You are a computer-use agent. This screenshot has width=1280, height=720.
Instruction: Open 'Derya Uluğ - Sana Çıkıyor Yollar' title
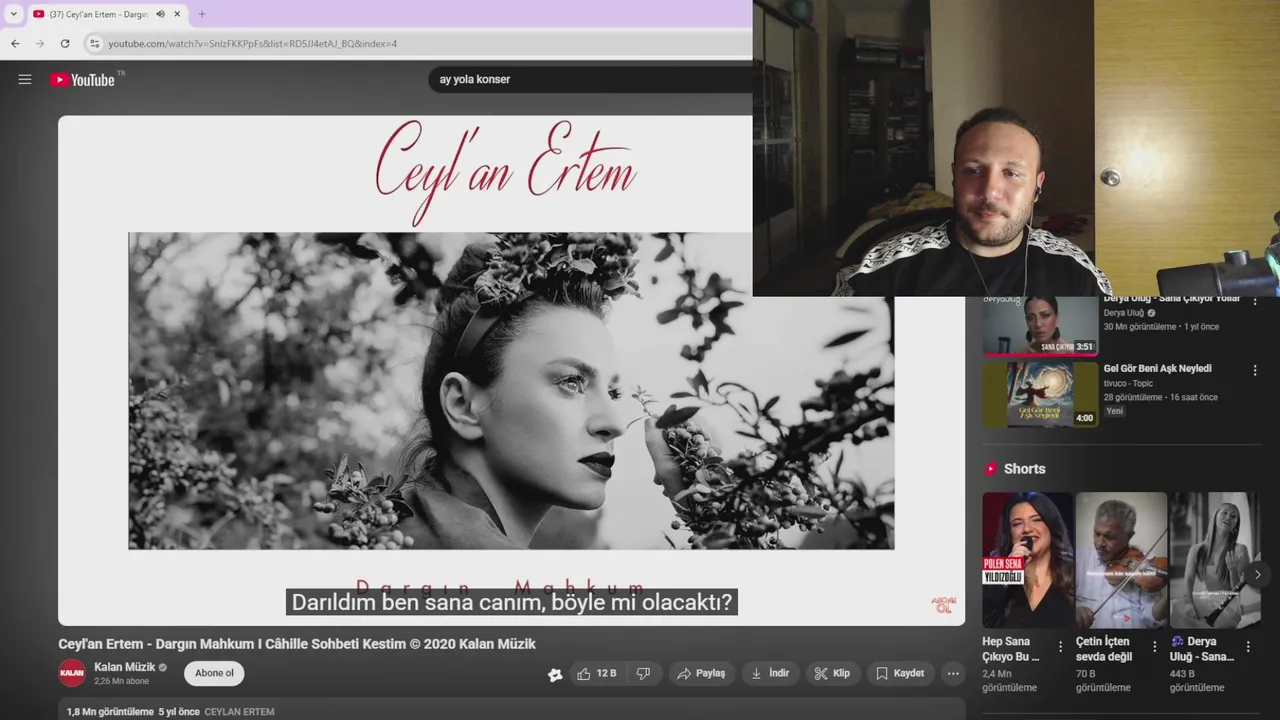(x=1171, y=298)
